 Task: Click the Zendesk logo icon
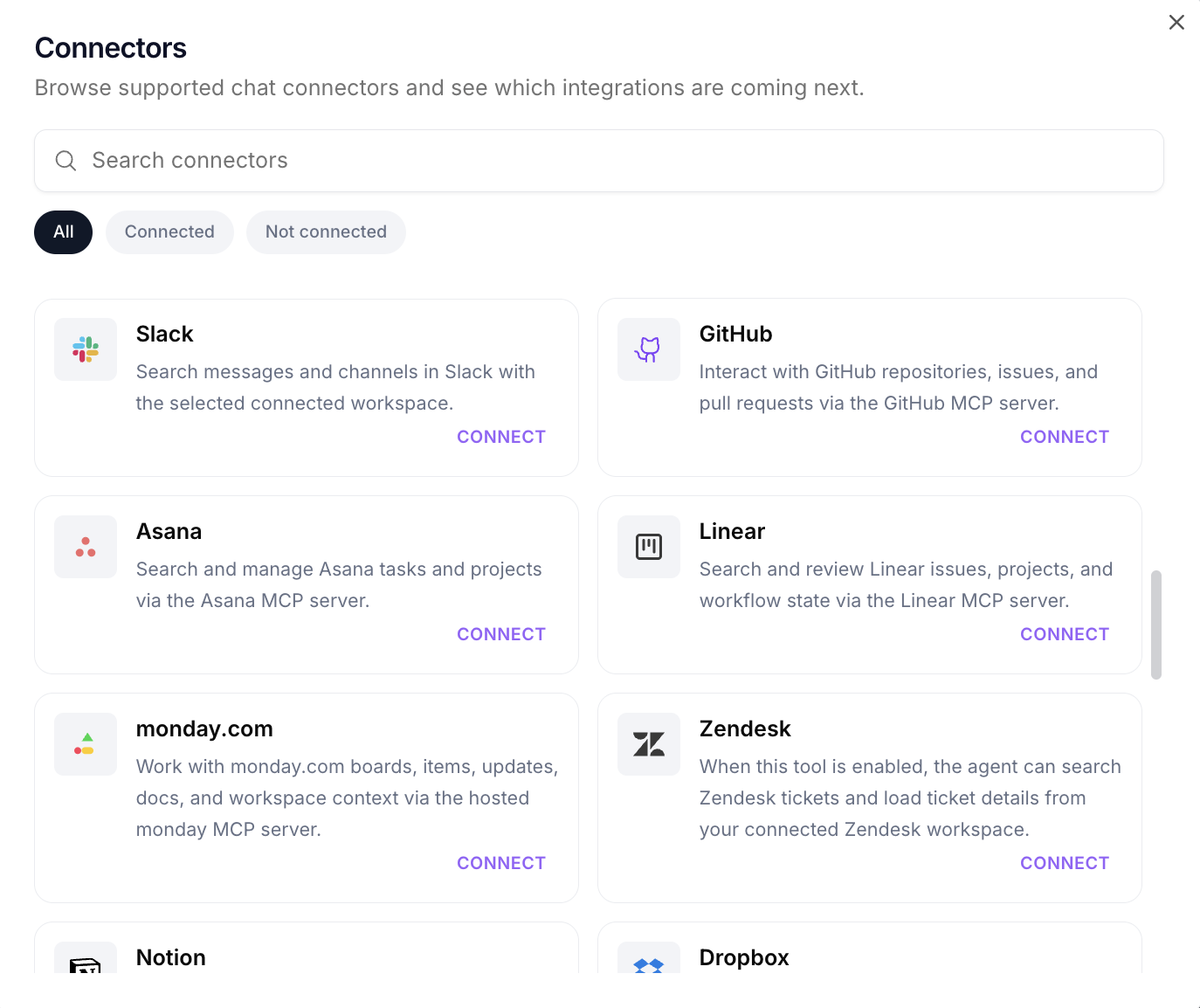[648, 744]
